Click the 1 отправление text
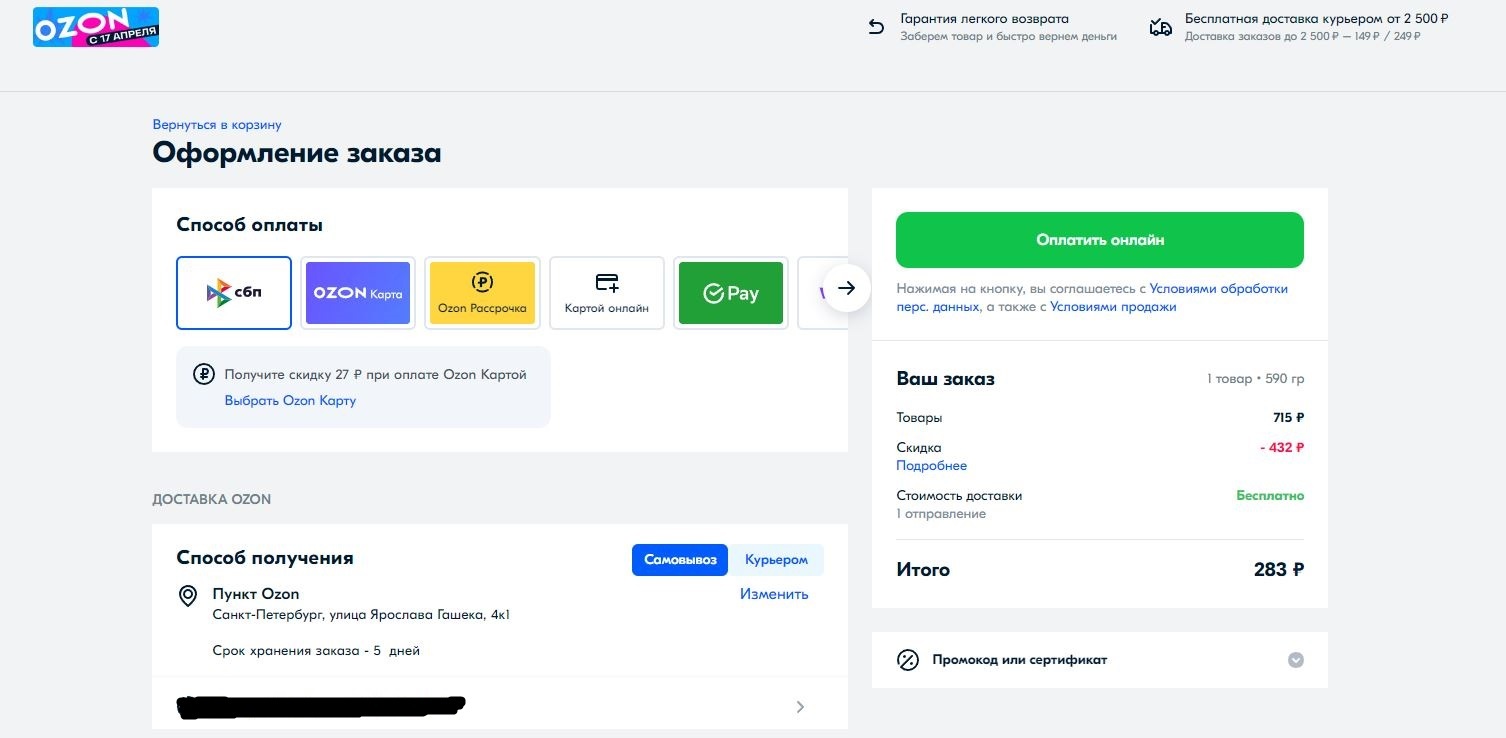The height and width of the screenshot is (738, 1506). [941, 514]
